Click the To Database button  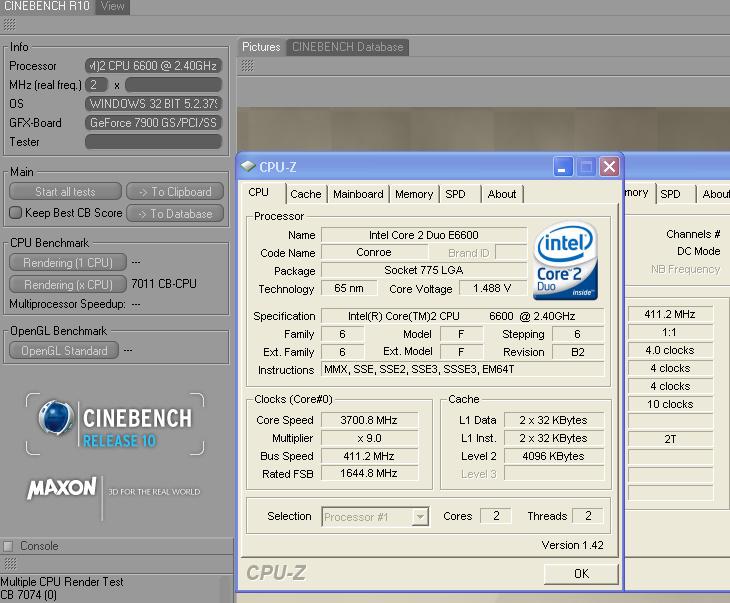[175, 213]
